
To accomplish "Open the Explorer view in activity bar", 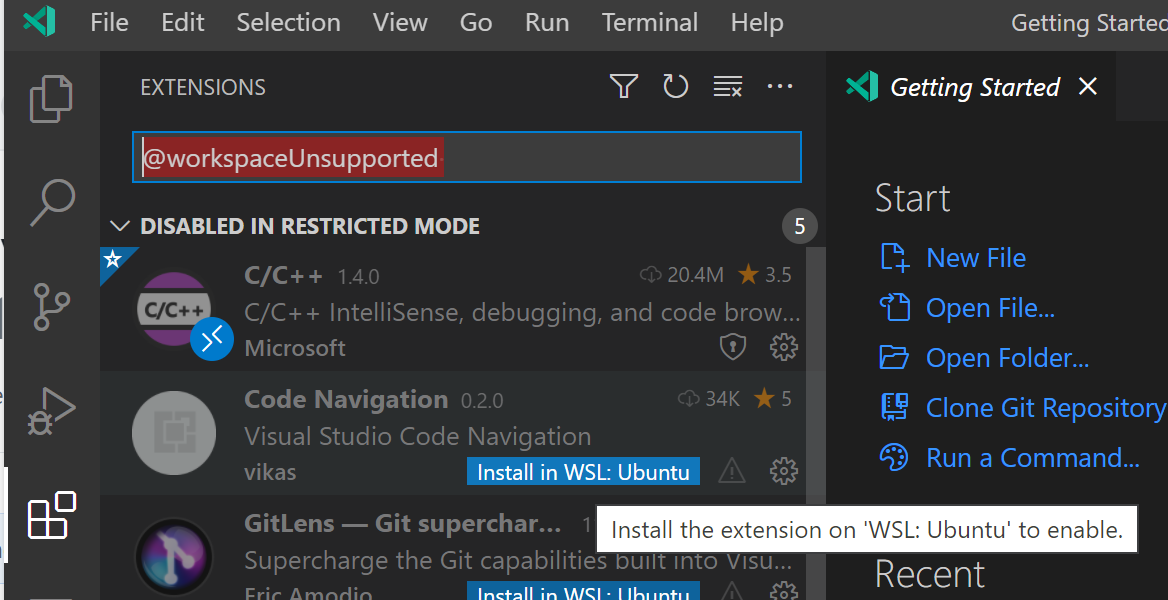I will tap(51, 98).
